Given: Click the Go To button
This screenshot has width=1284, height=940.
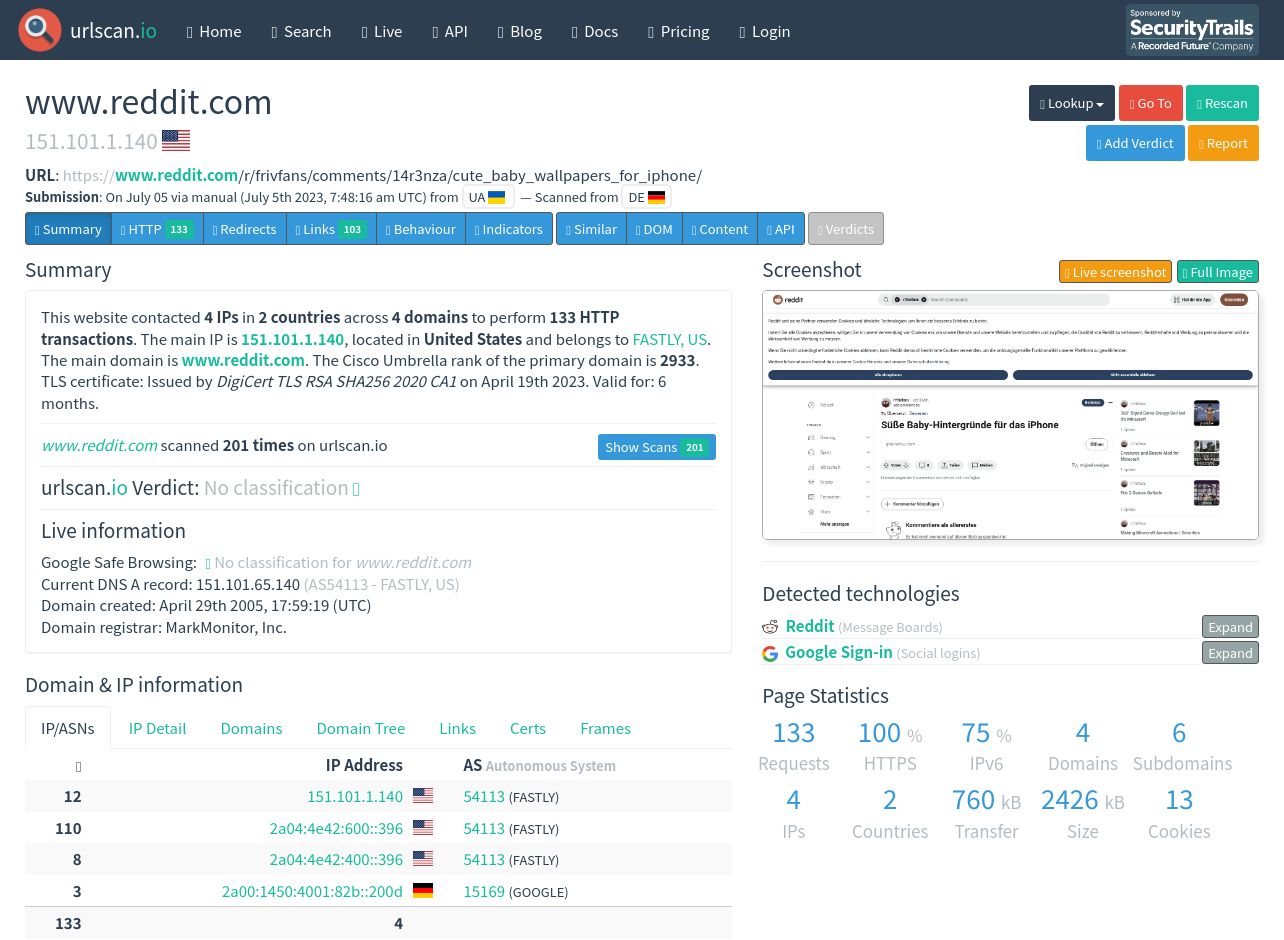Looking at the screenshot, I should click(1150, 103).
